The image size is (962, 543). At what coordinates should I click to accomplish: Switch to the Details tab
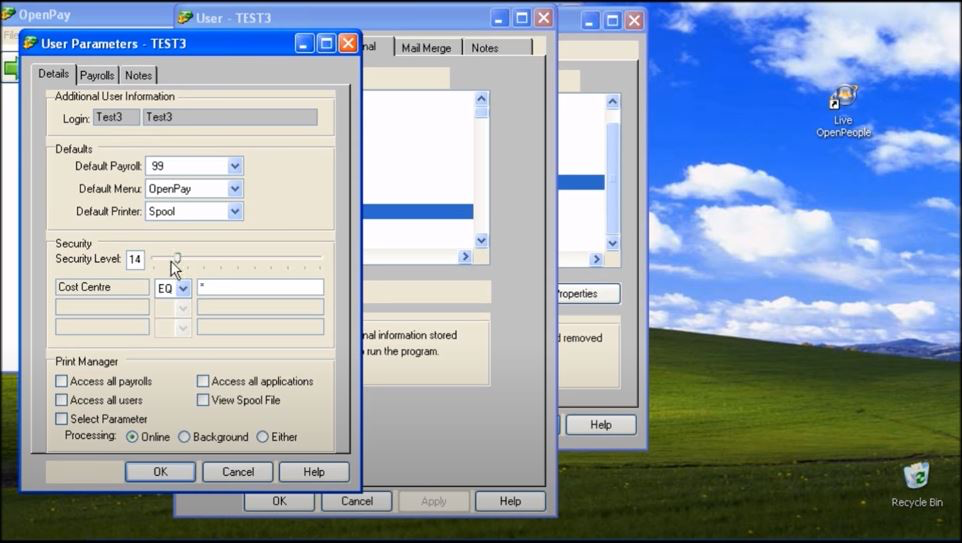53,74
